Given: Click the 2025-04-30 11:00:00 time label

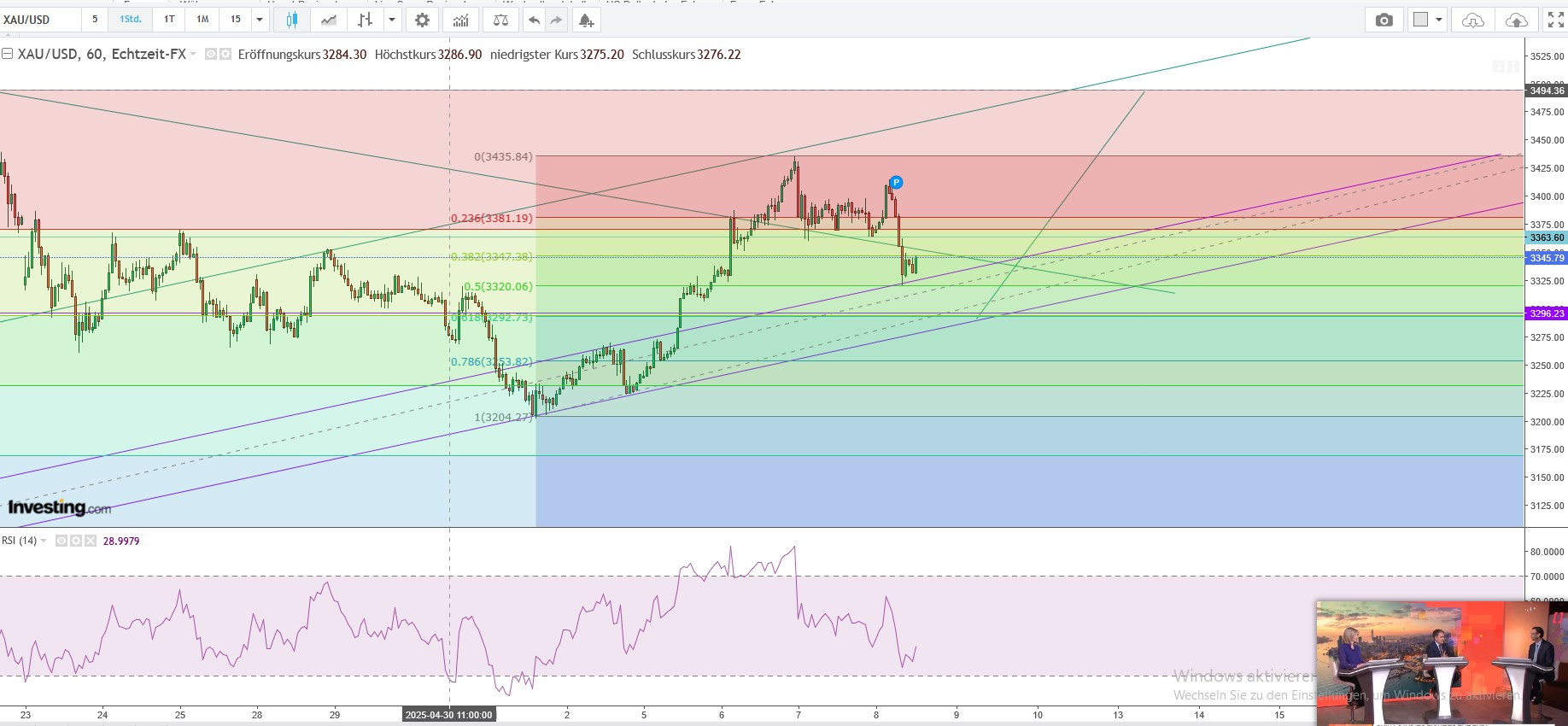Looking at the screenshot, I should (449, 714).
